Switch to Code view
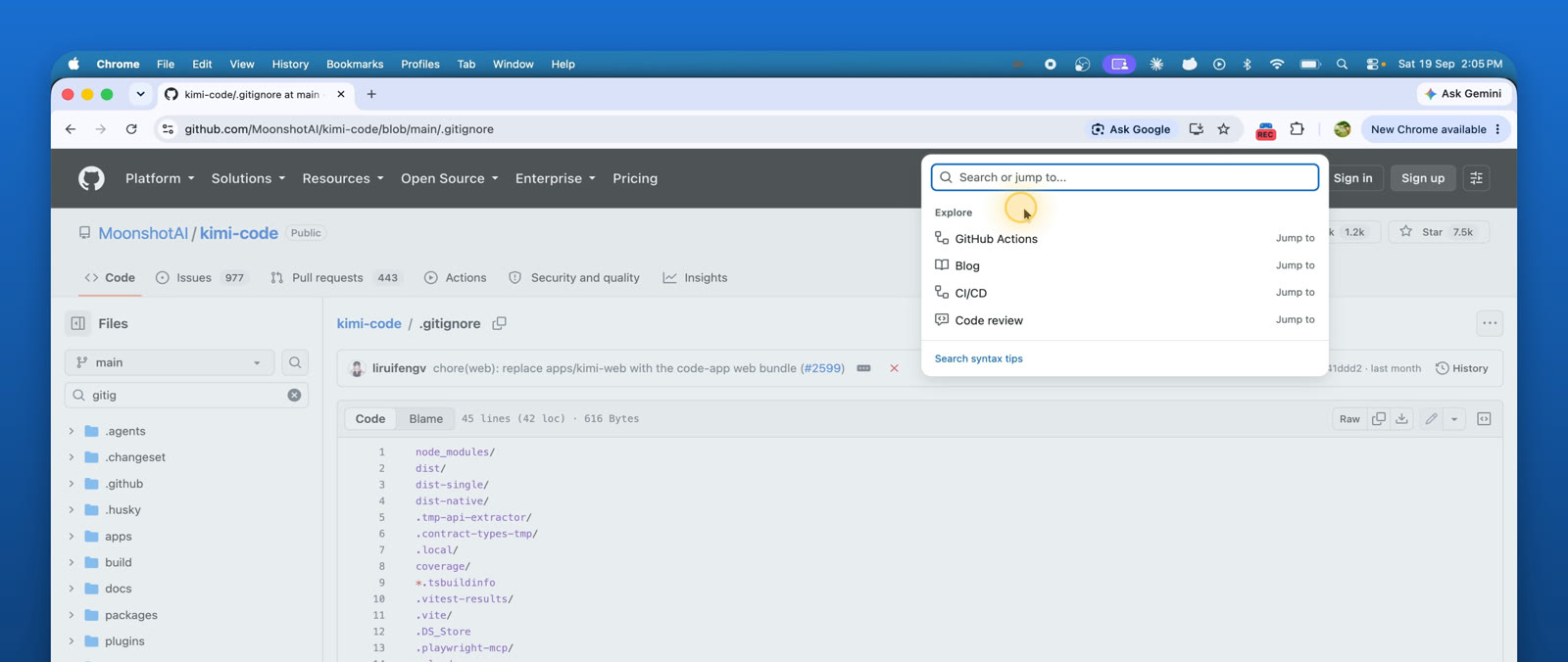1568x662 pixels. coord(370,418)
